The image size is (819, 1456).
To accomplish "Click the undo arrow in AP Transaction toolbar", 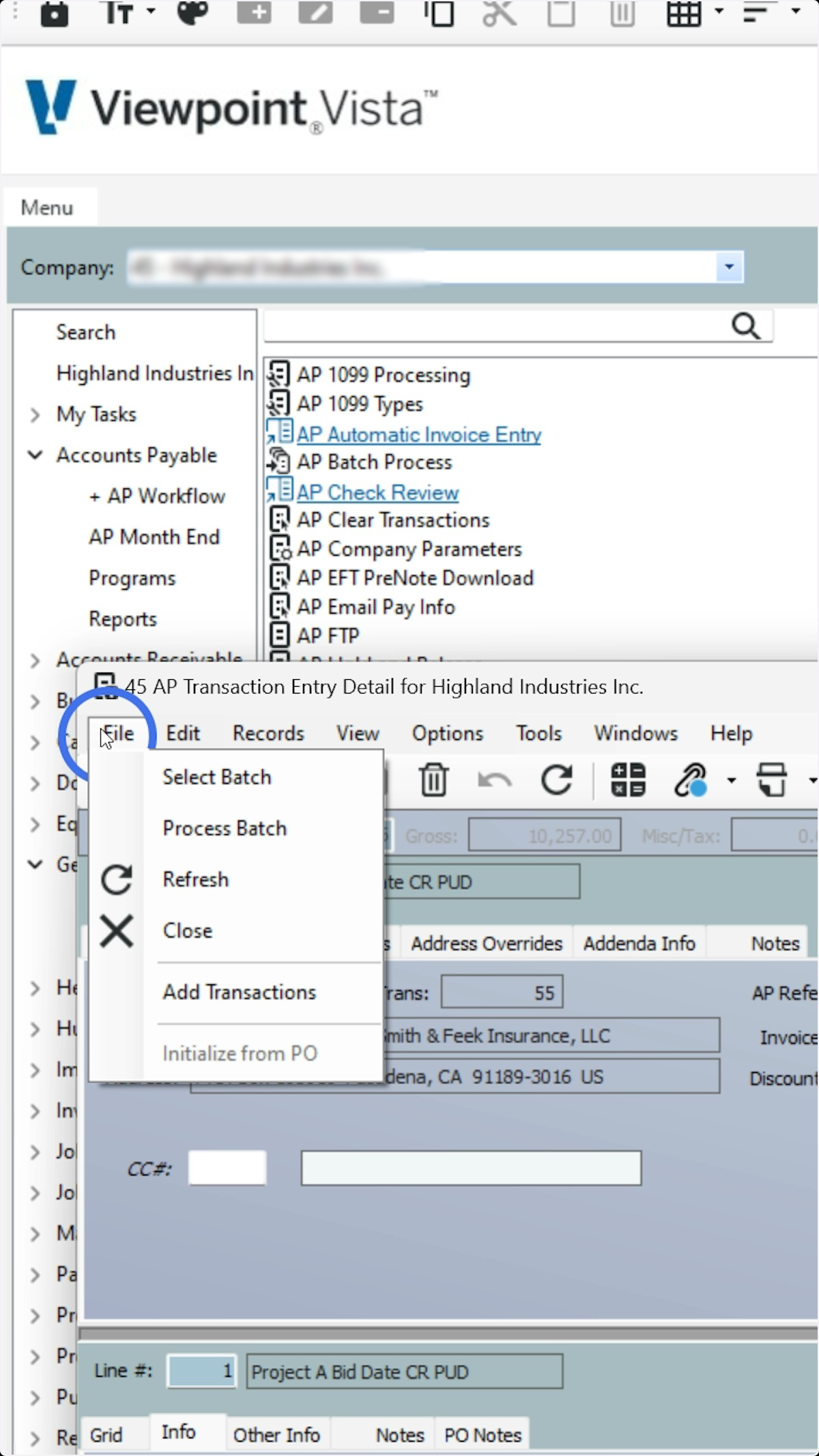I will [495, 780].
